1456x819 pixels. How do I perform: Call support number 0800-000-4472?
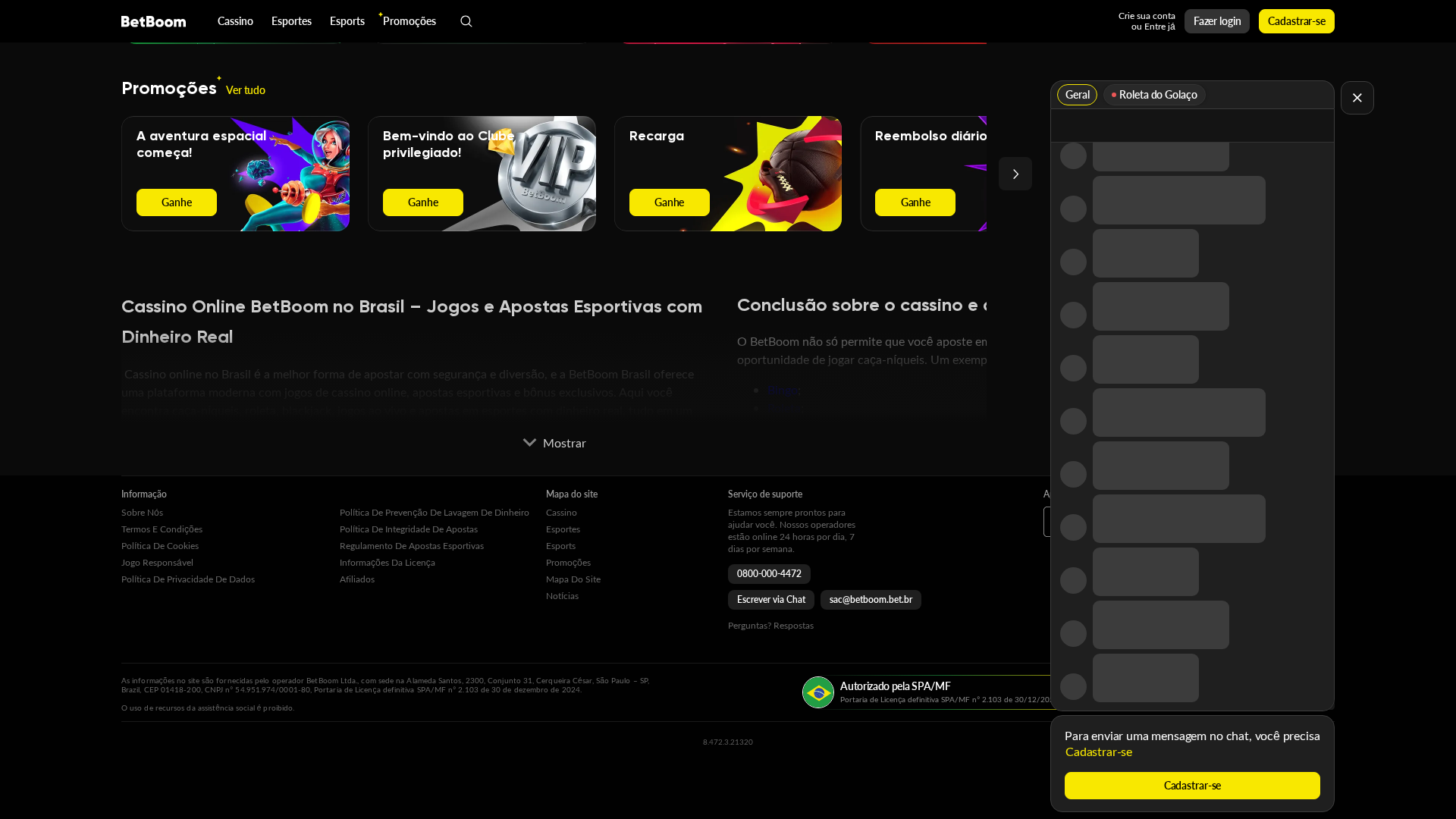point(769,574)
